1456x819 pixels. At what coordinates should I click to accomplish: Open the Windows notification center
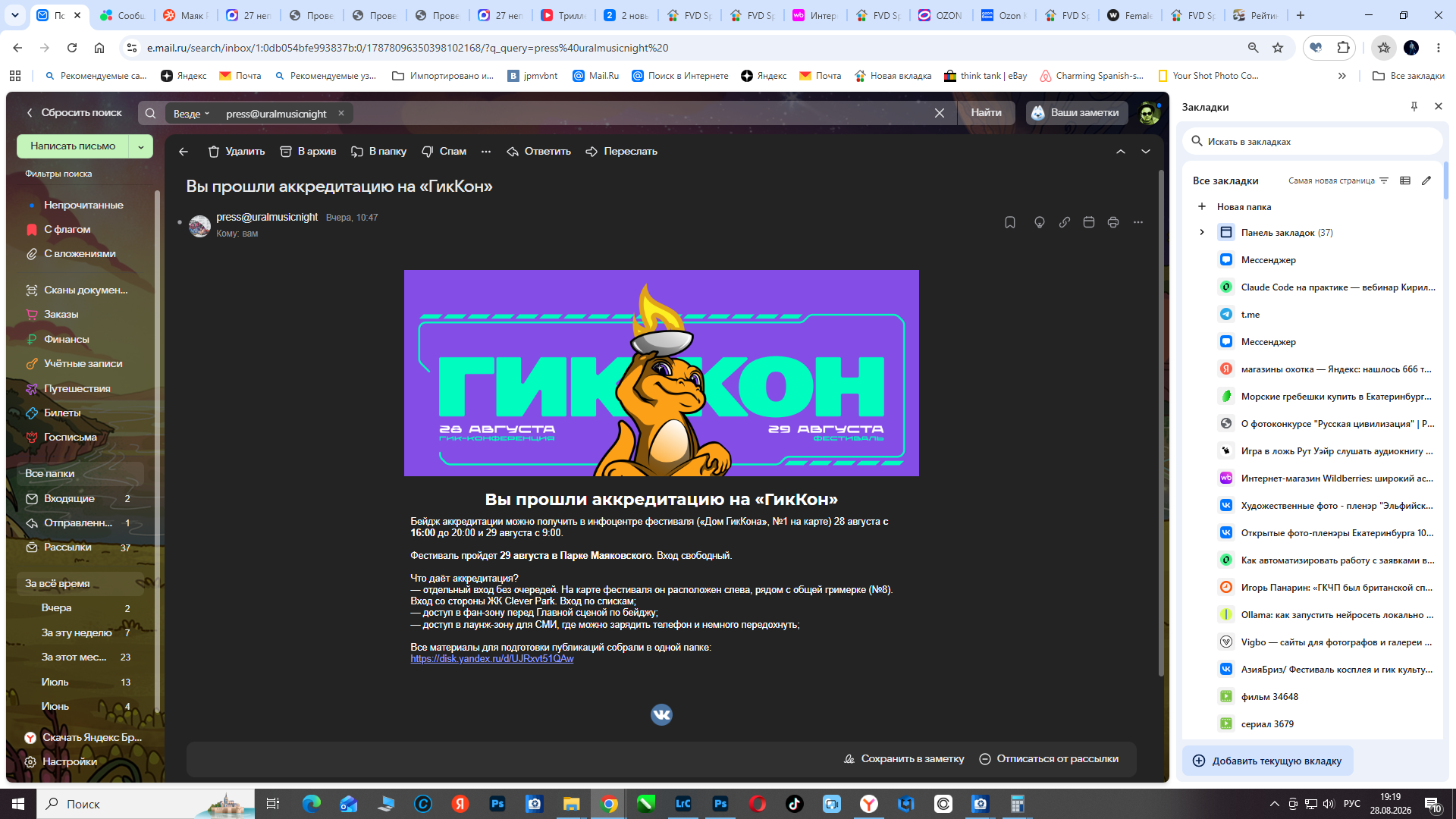tap(1432, 804)
